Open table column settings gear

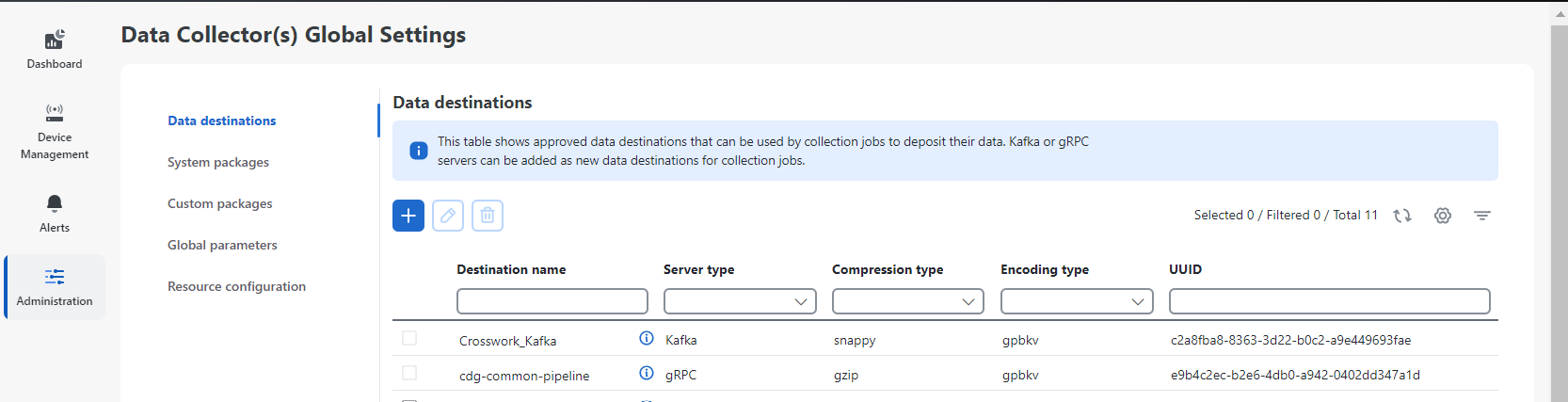point(1443,216)
